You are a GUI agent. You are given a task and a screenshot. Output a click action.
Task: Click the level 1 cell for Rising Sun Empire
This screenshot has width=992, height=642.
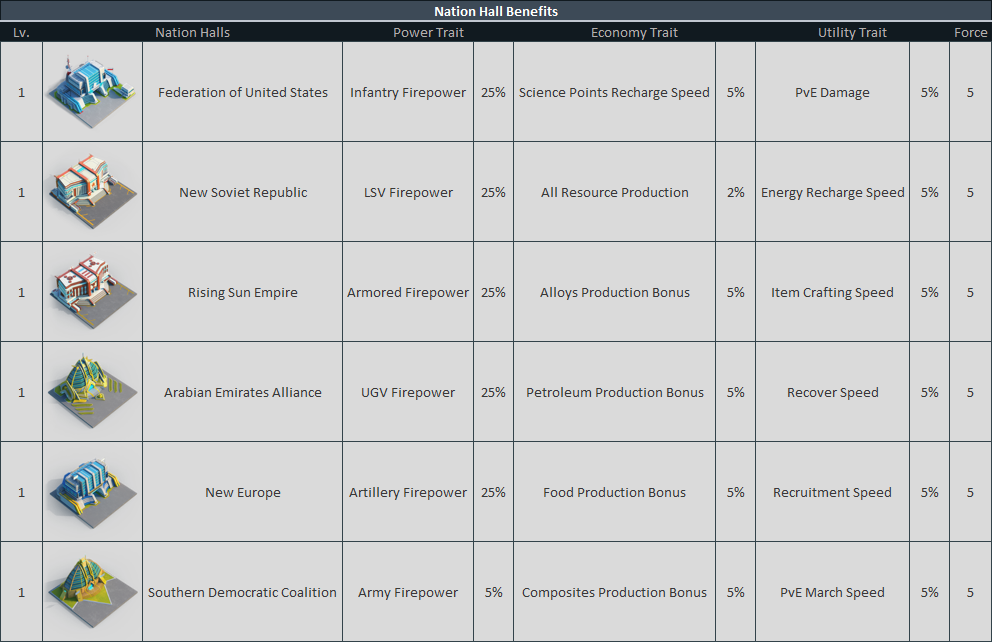pos(22,292)
